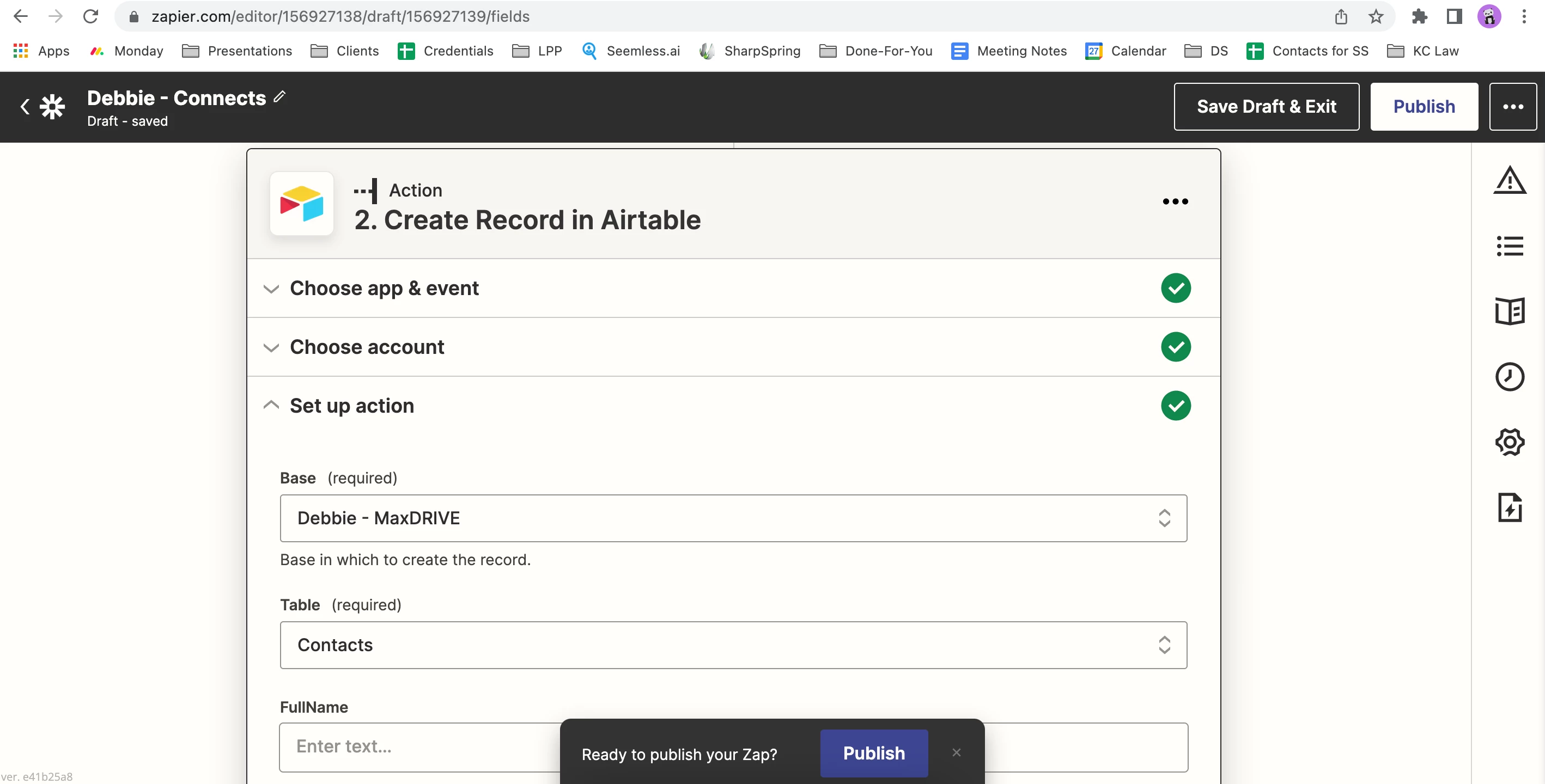Open the Zap outline list icon
Screen dimensions: 1545x784
point(1509,246)
